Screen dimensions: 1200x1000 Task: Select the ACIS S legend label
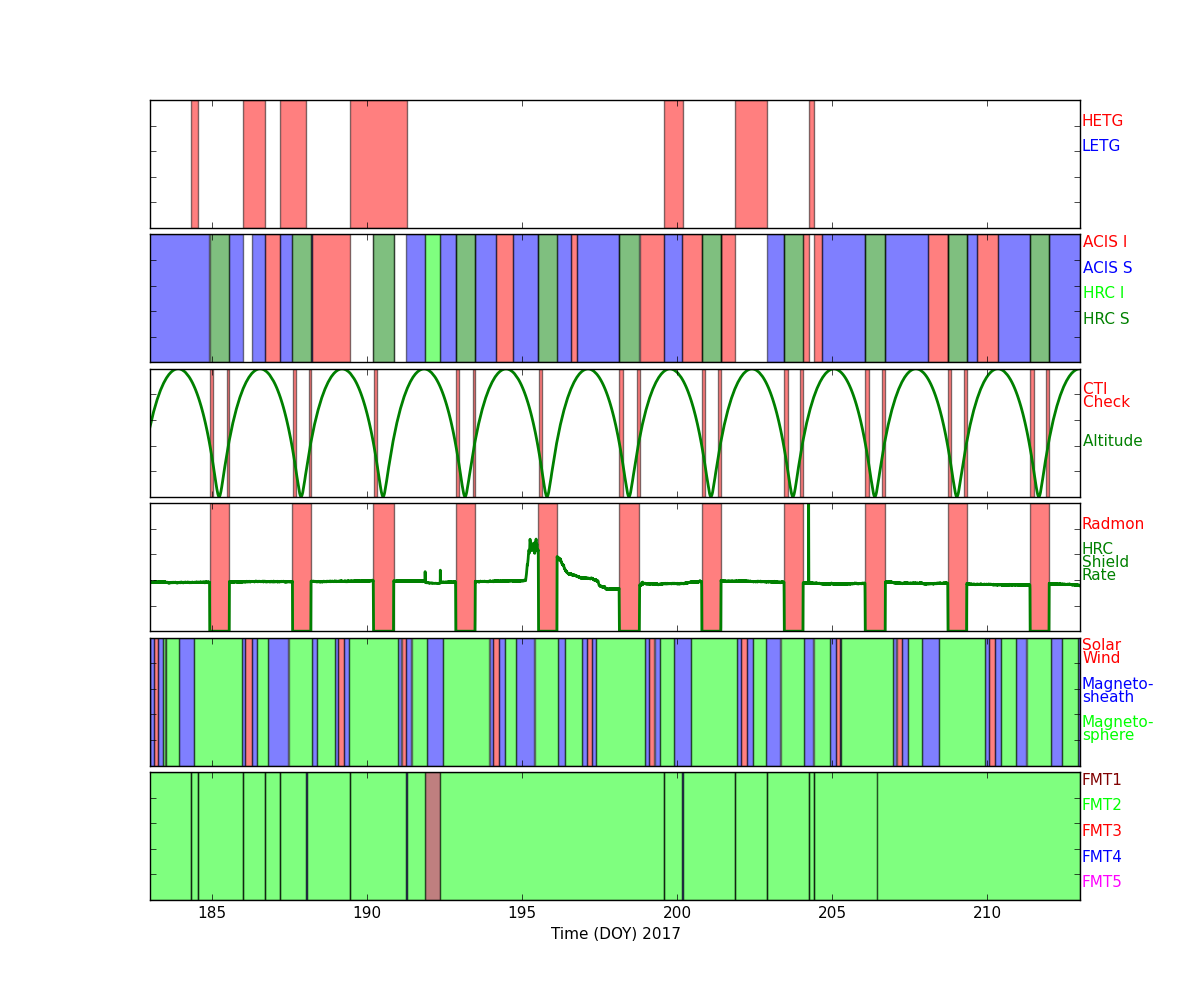click(1107, 268)
